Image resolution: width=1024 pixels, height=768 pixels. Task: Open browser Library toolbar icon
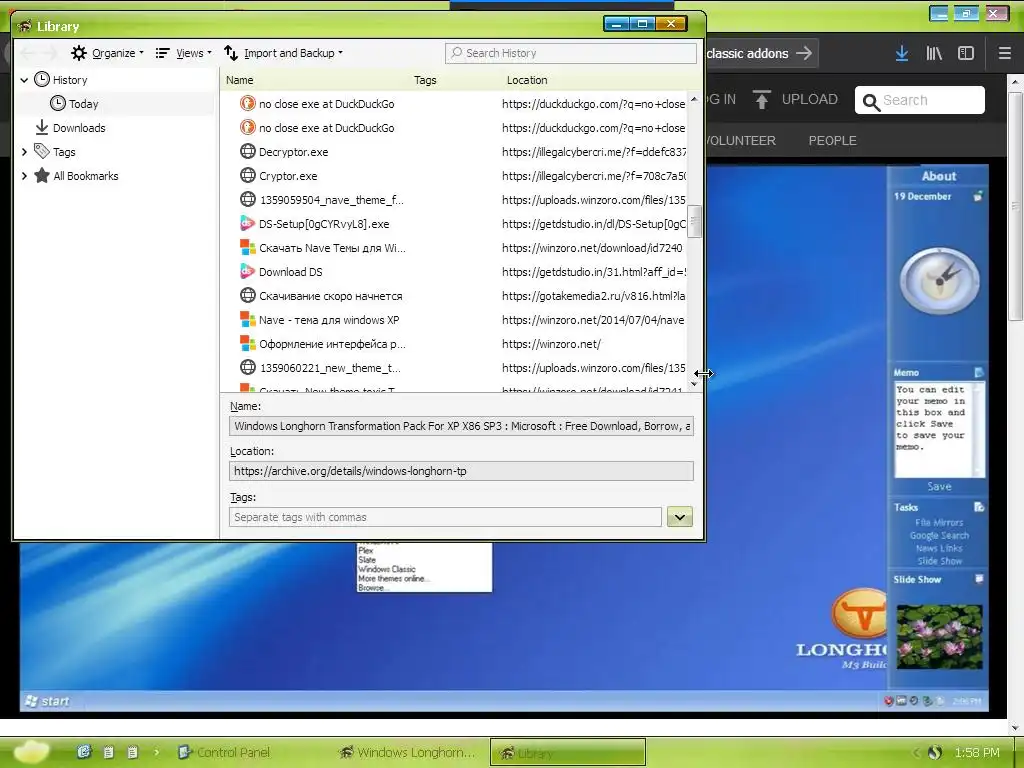tap(934, 53)
